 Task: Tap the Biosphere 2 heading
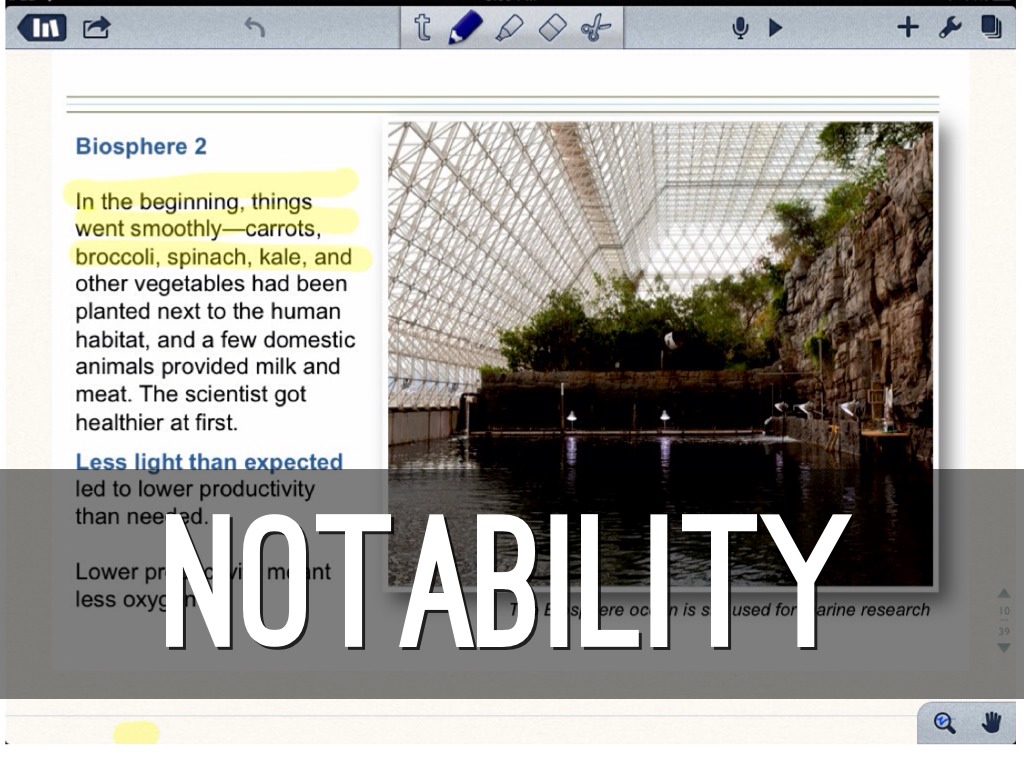pos(141,147)
